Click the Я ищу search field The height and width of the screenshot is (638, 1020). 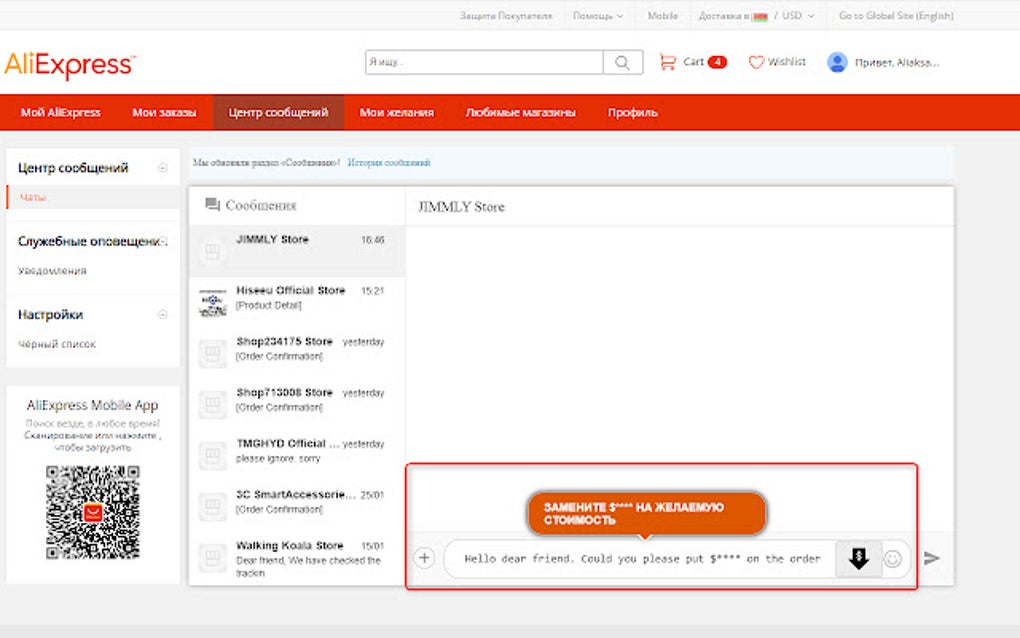click(484, 62)
